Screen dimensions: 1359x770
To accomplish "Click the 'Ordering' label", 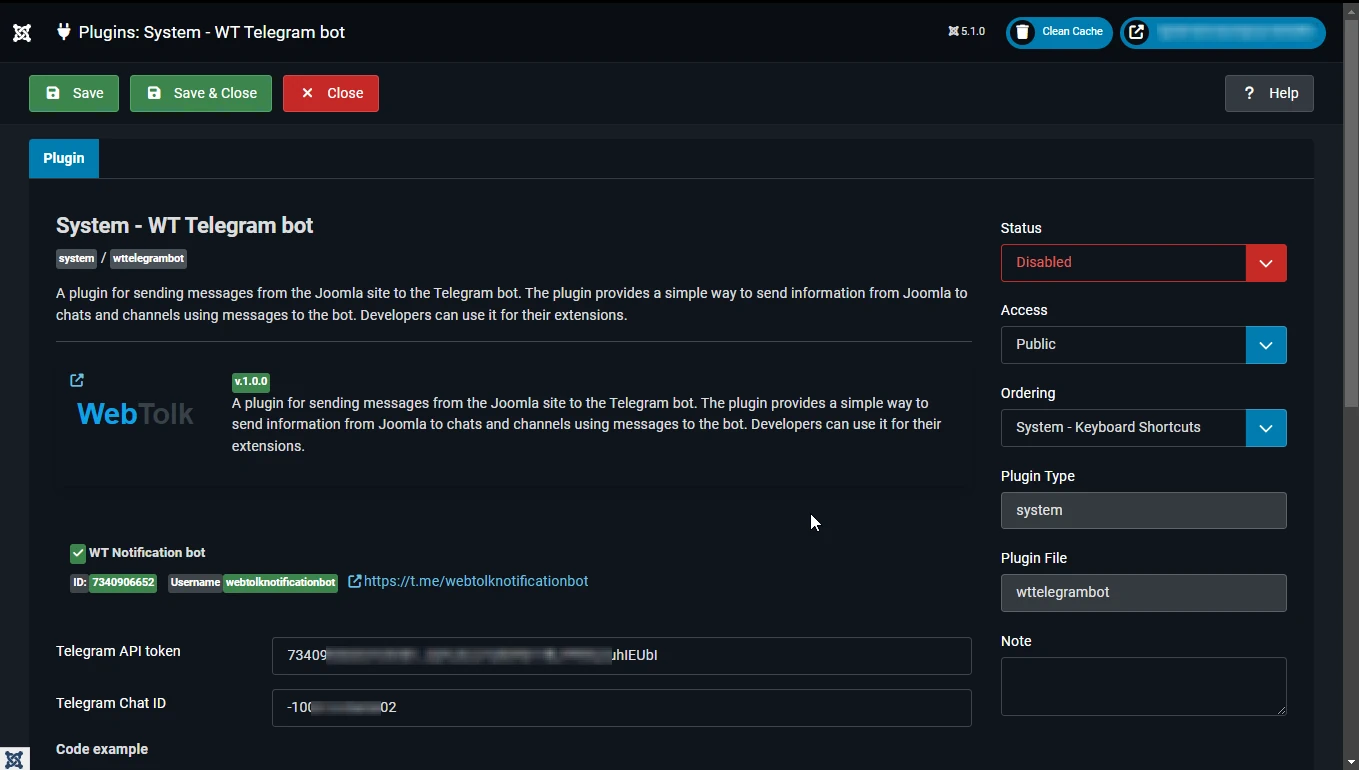I will (1028, 393).
